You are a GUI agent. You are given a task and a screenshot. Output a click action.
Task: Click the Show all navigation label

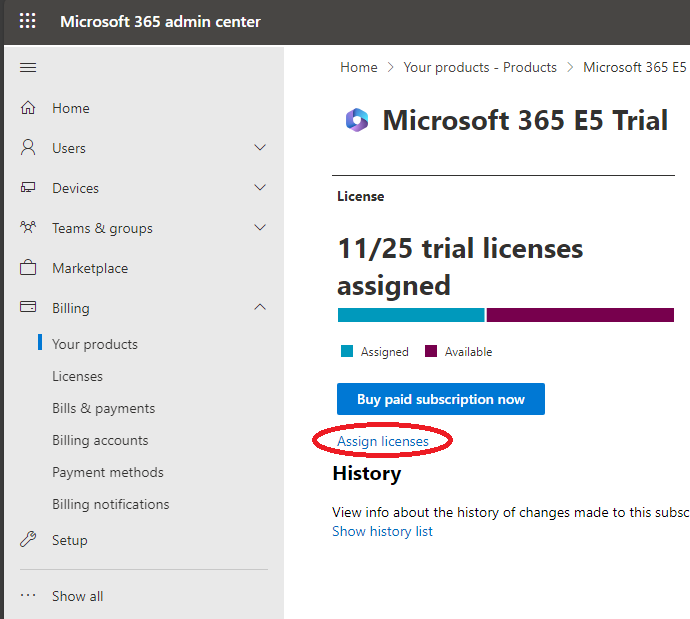(x=77, y=596)
